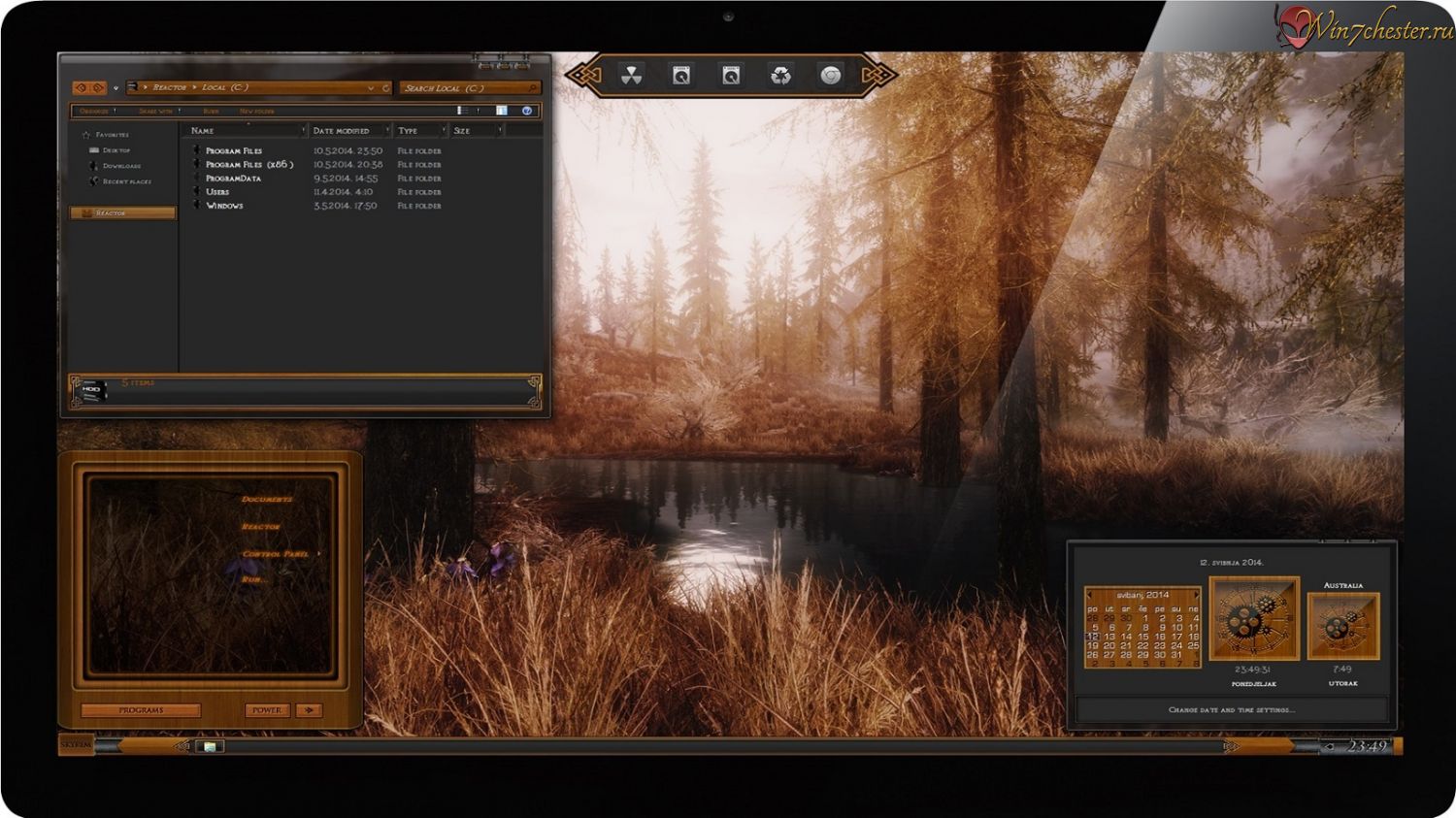Click Reactor in the address bar path
This screenshot has height=818, width=1456.
click(170, 87)
